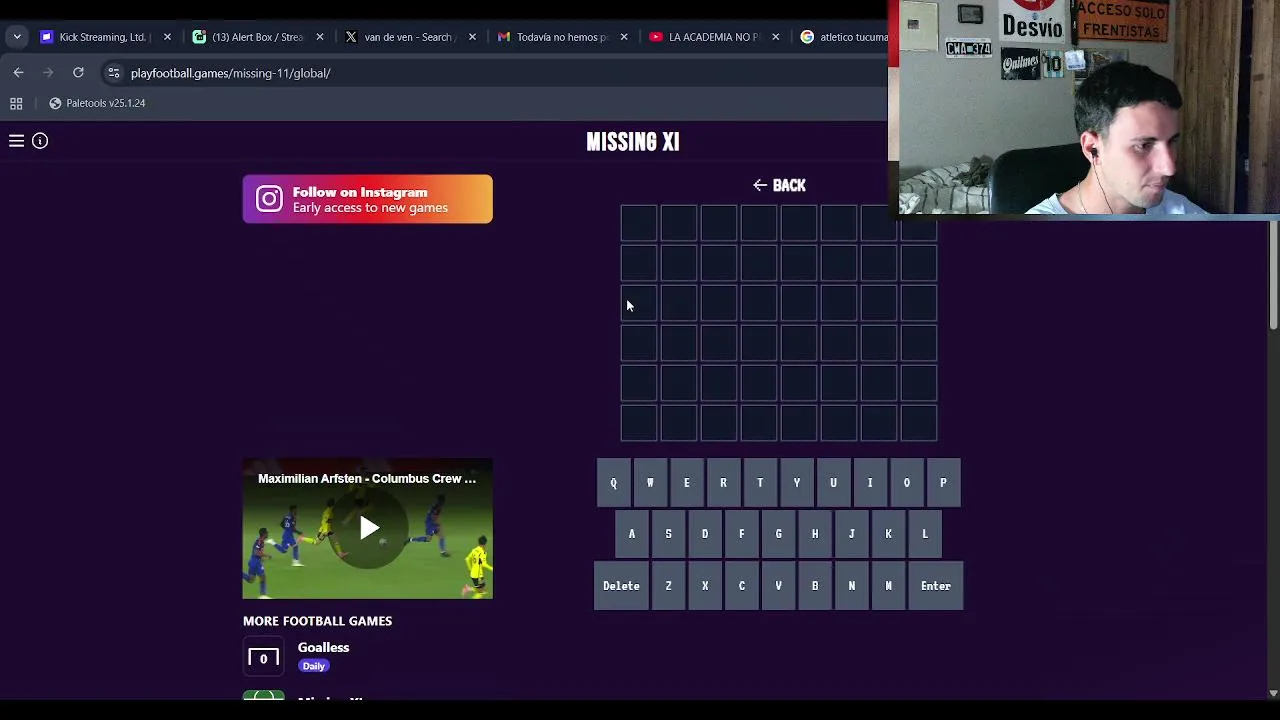The height and width of the screenshot is (720, 1280).
Task: Open the apps grid icon in bookmarks bar
Action: tap(16, 103)
